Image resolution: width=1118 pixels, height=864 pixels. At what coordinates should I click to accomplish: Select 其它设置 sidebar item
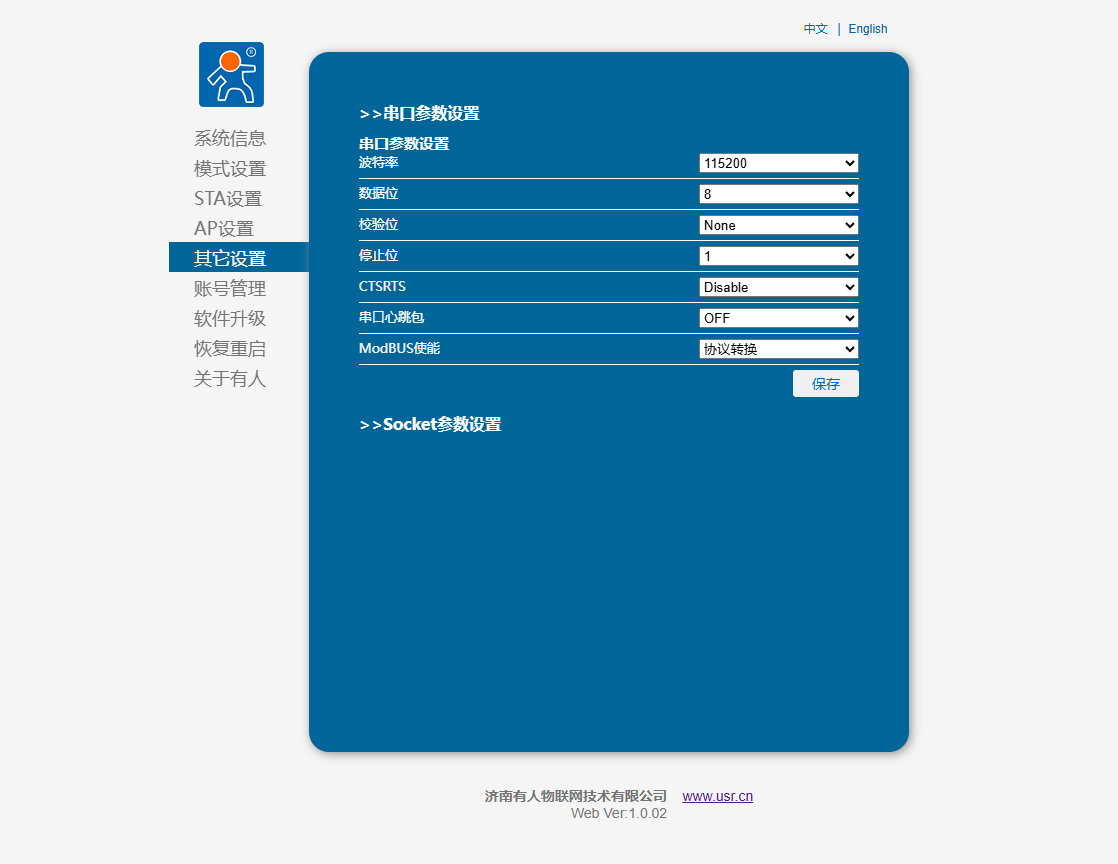click(230, 259)
